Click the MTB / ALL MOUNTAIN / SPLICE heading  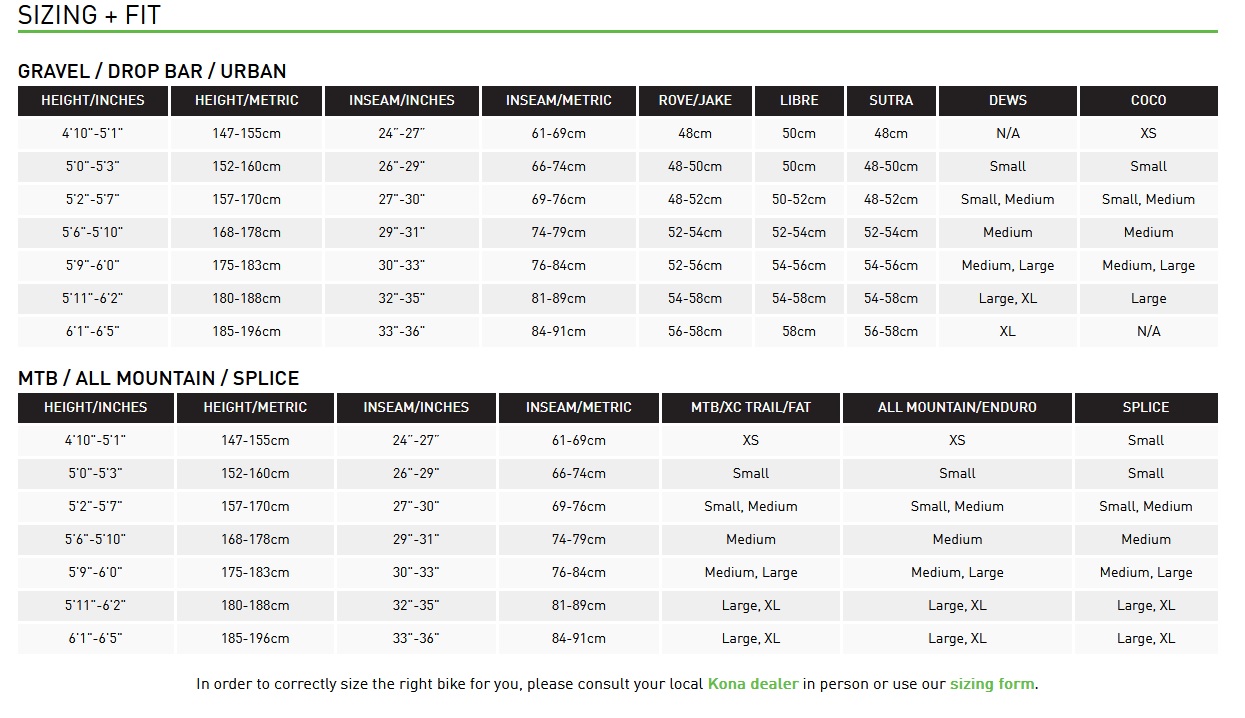pyautogui.click(x=158, y=378)
